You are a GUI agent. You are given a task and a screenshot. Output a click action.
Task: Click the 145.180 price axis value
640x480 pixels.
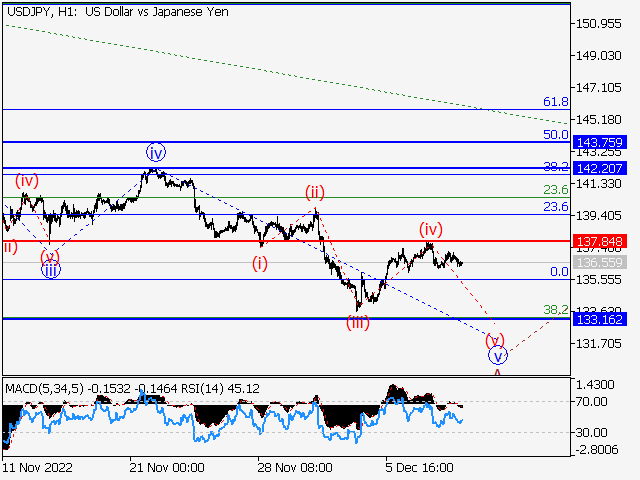click(x=598, y=120)
